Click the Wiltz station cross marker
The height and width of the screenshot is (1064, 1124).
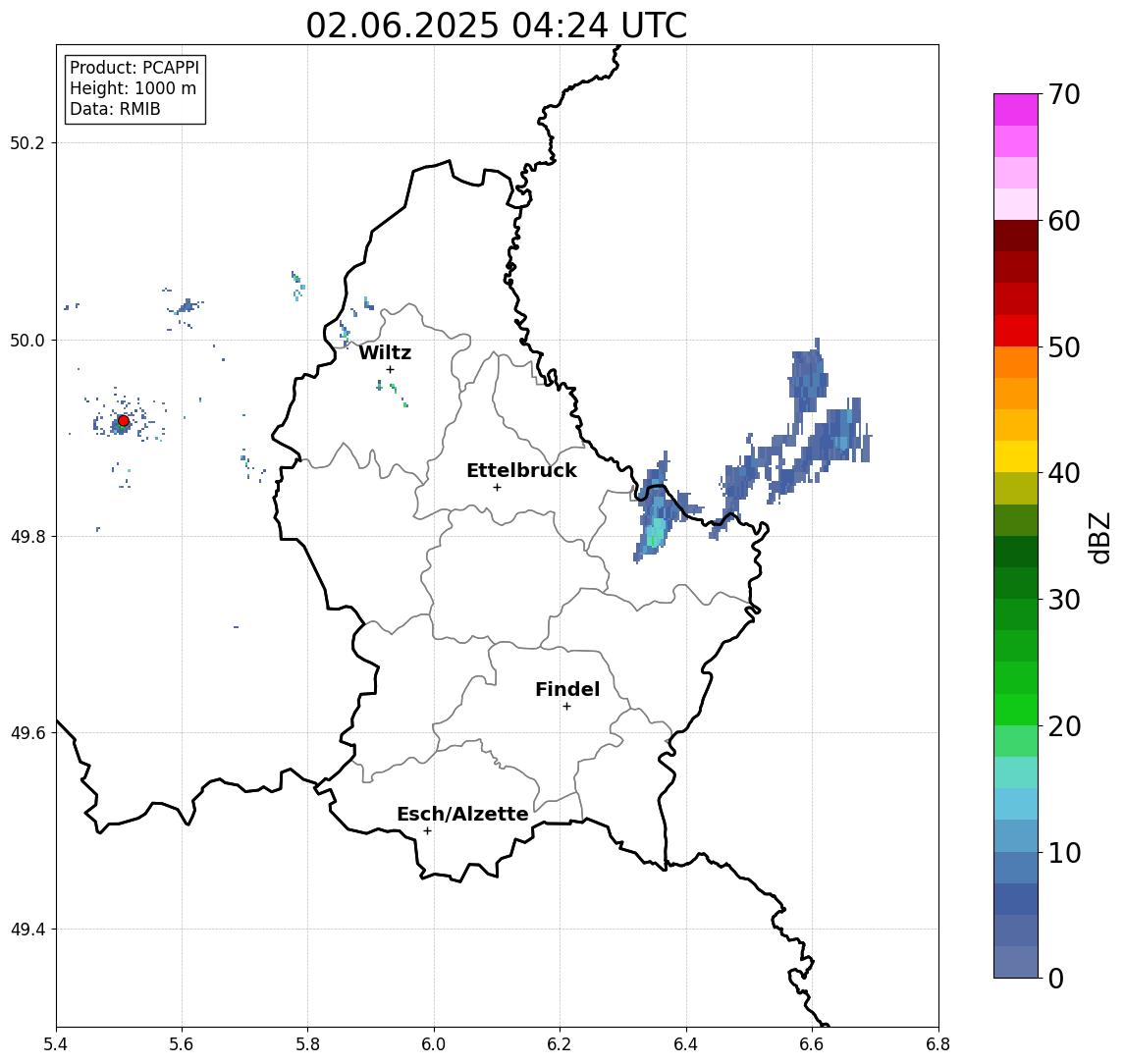390,370
